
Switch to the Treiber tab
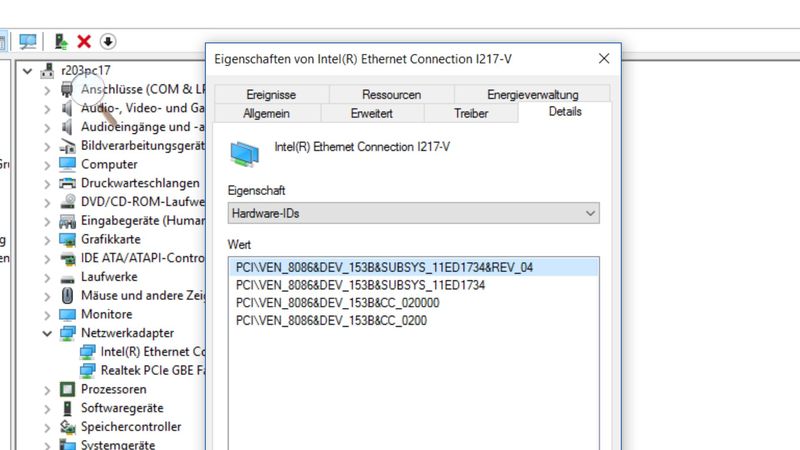(471, 113)
